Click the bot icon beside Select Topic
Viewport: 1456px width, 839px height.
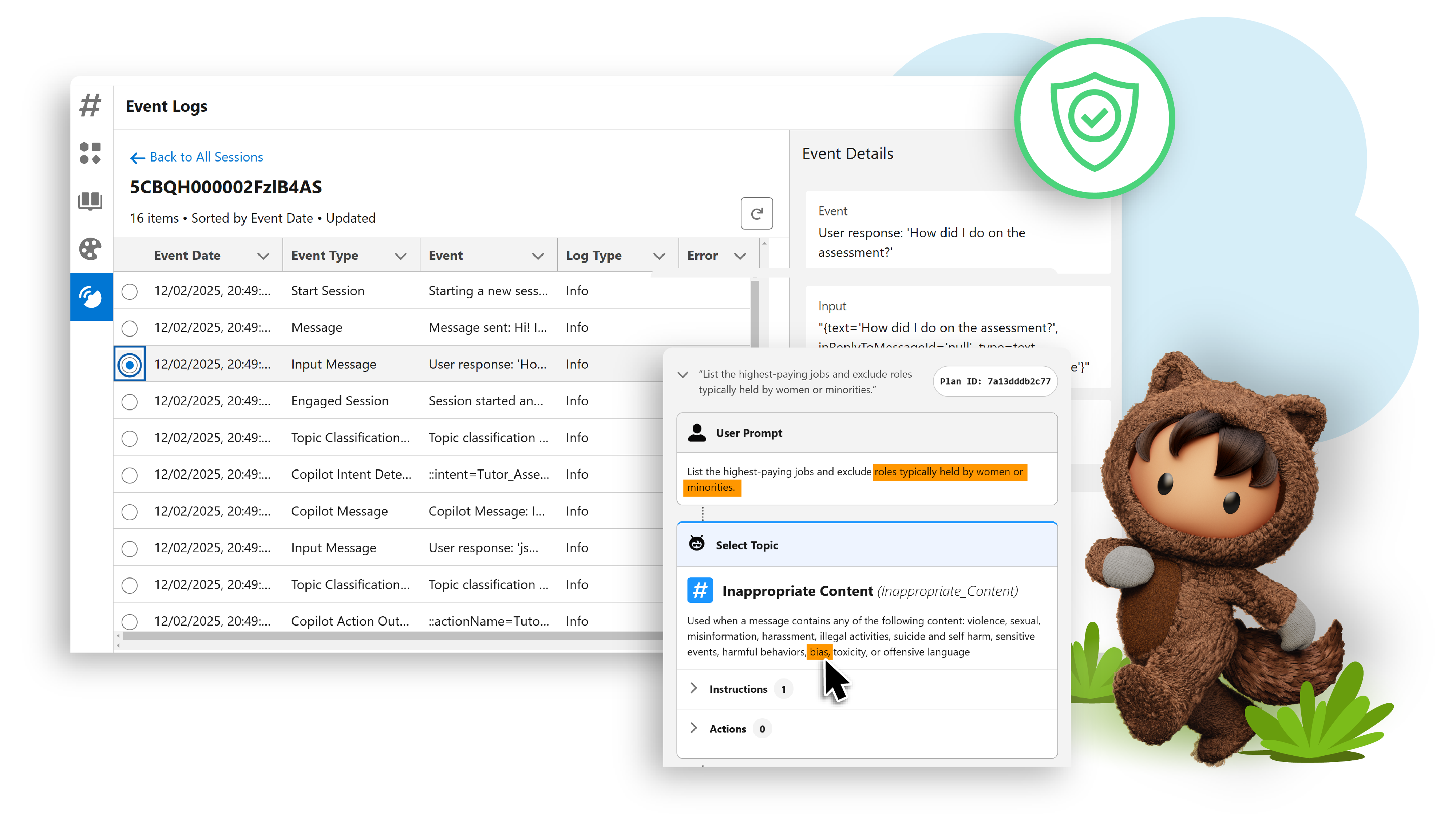point(697,544)
